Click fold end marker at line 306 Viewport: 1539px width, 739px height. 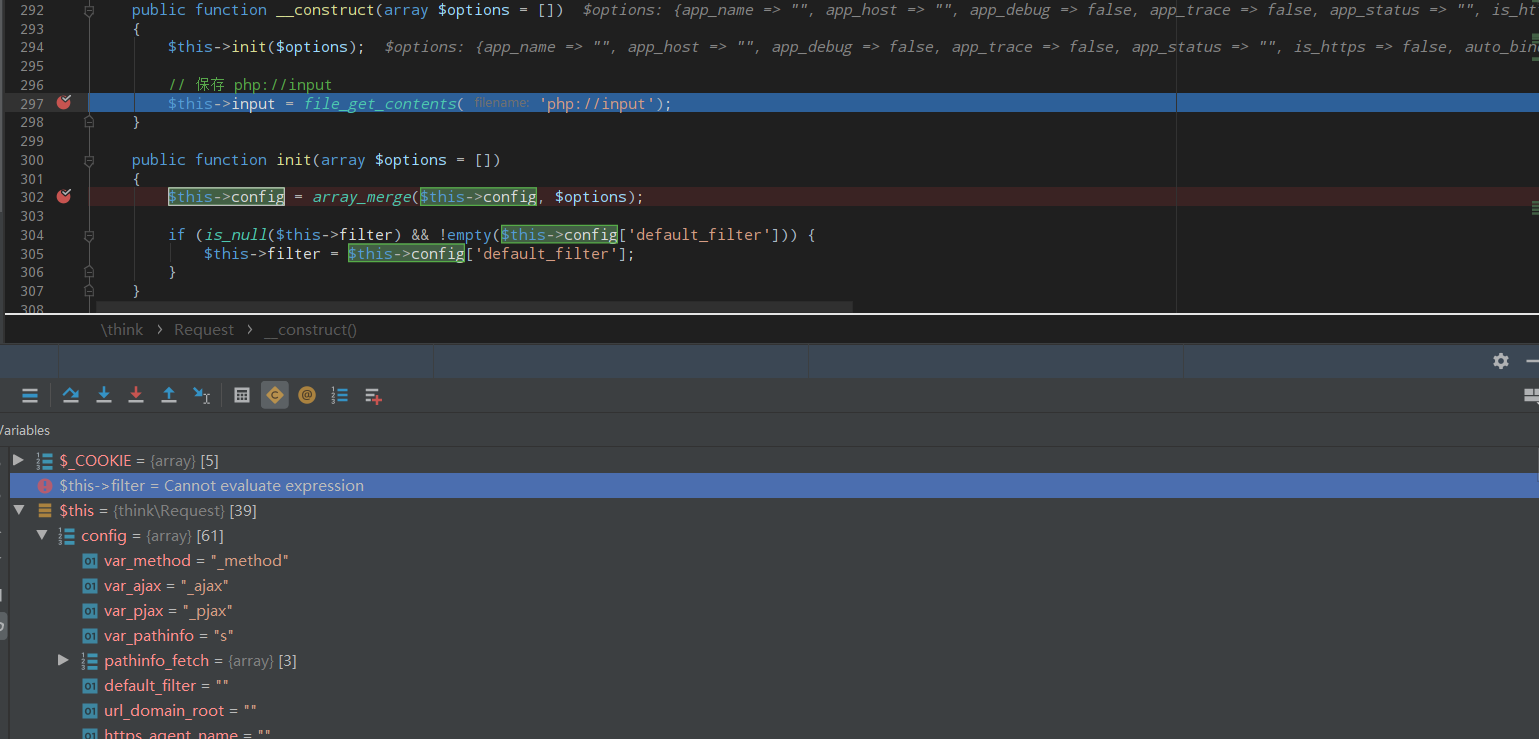[x=89, y=272]
